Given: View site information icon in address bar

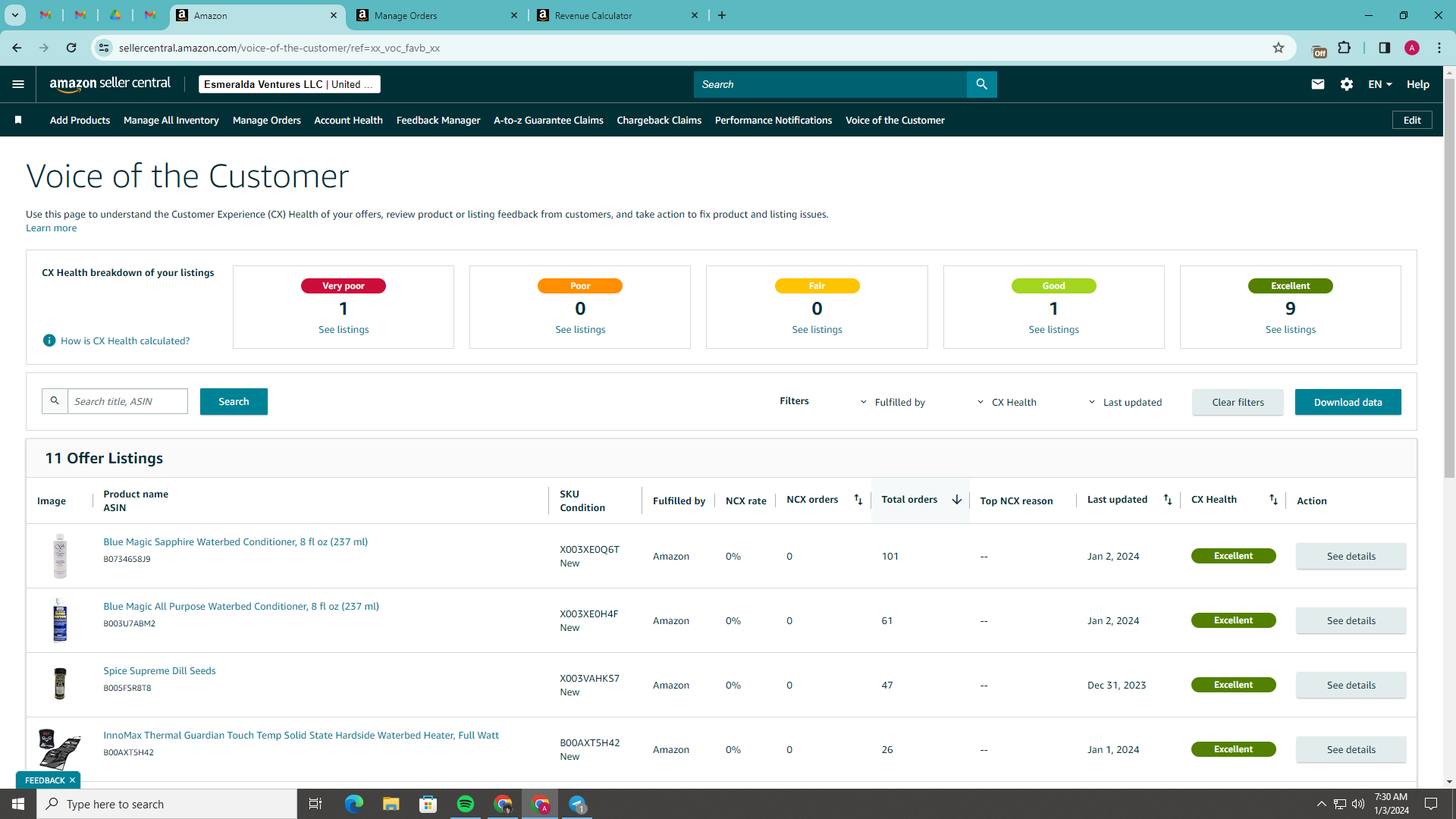Looking at the screenshot, I should point(104,48).
